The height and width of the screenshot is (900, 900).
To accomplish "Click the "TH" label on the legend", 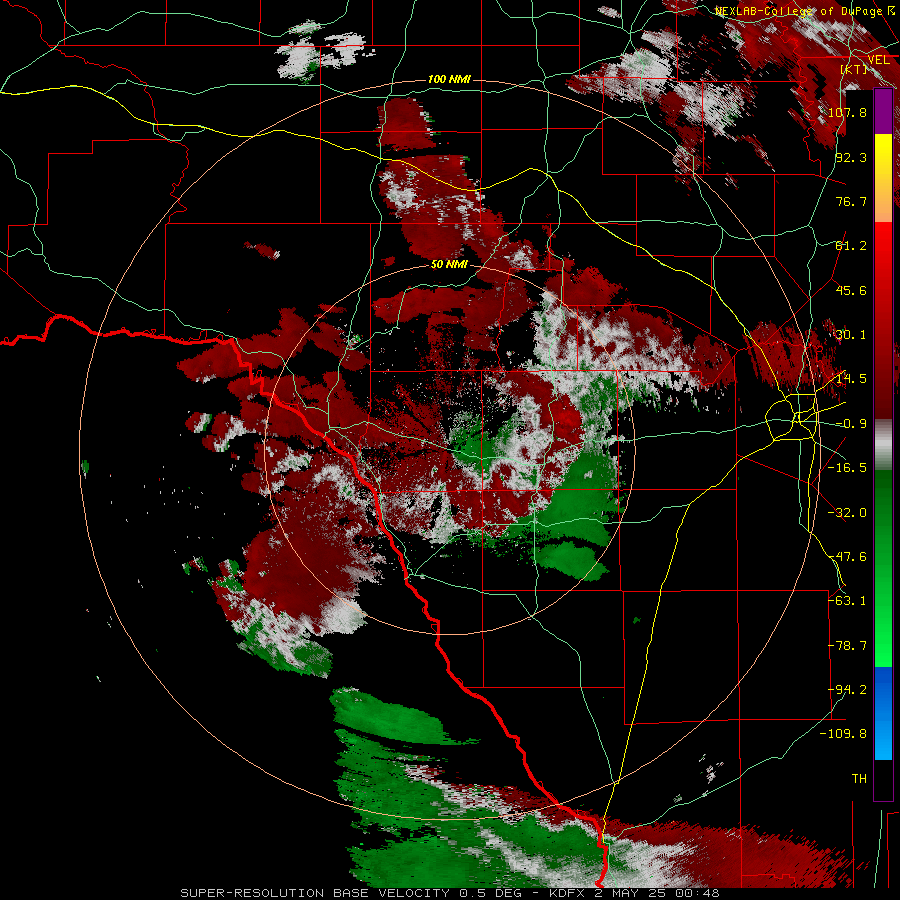I will click(x=859, y=779).
